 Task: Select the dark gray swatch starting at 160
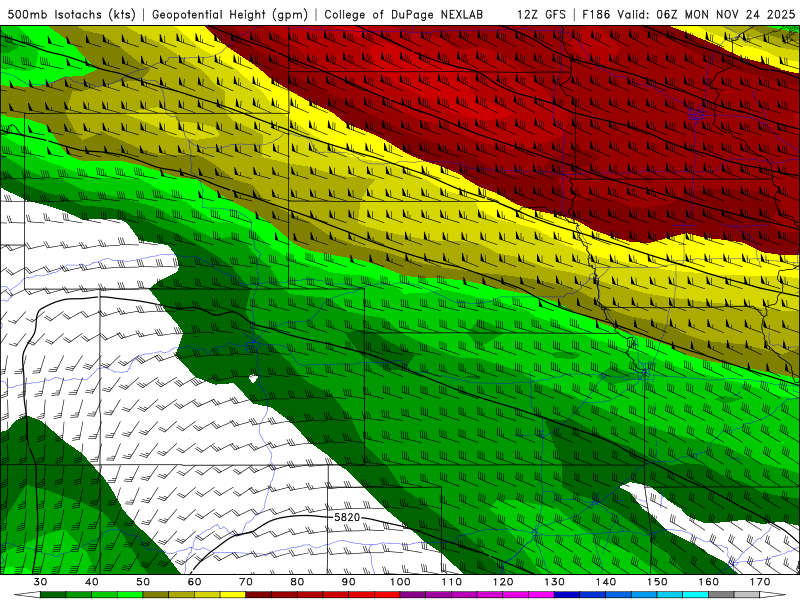721,595
